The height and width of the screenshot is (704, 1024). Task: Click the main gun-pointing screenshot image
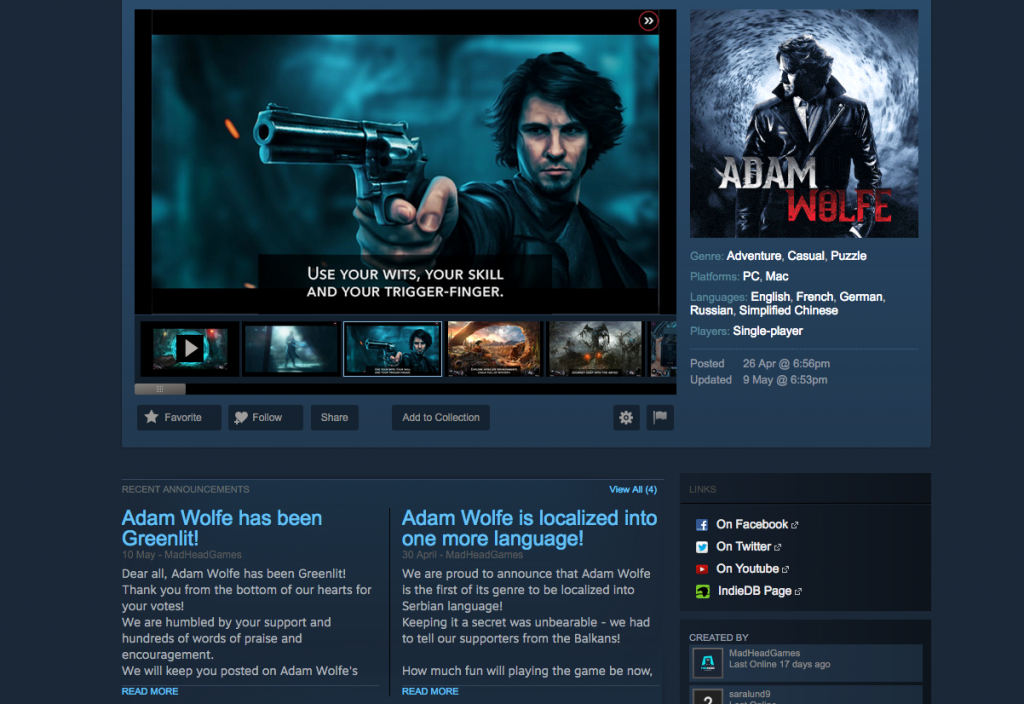[x=405, y=161]
